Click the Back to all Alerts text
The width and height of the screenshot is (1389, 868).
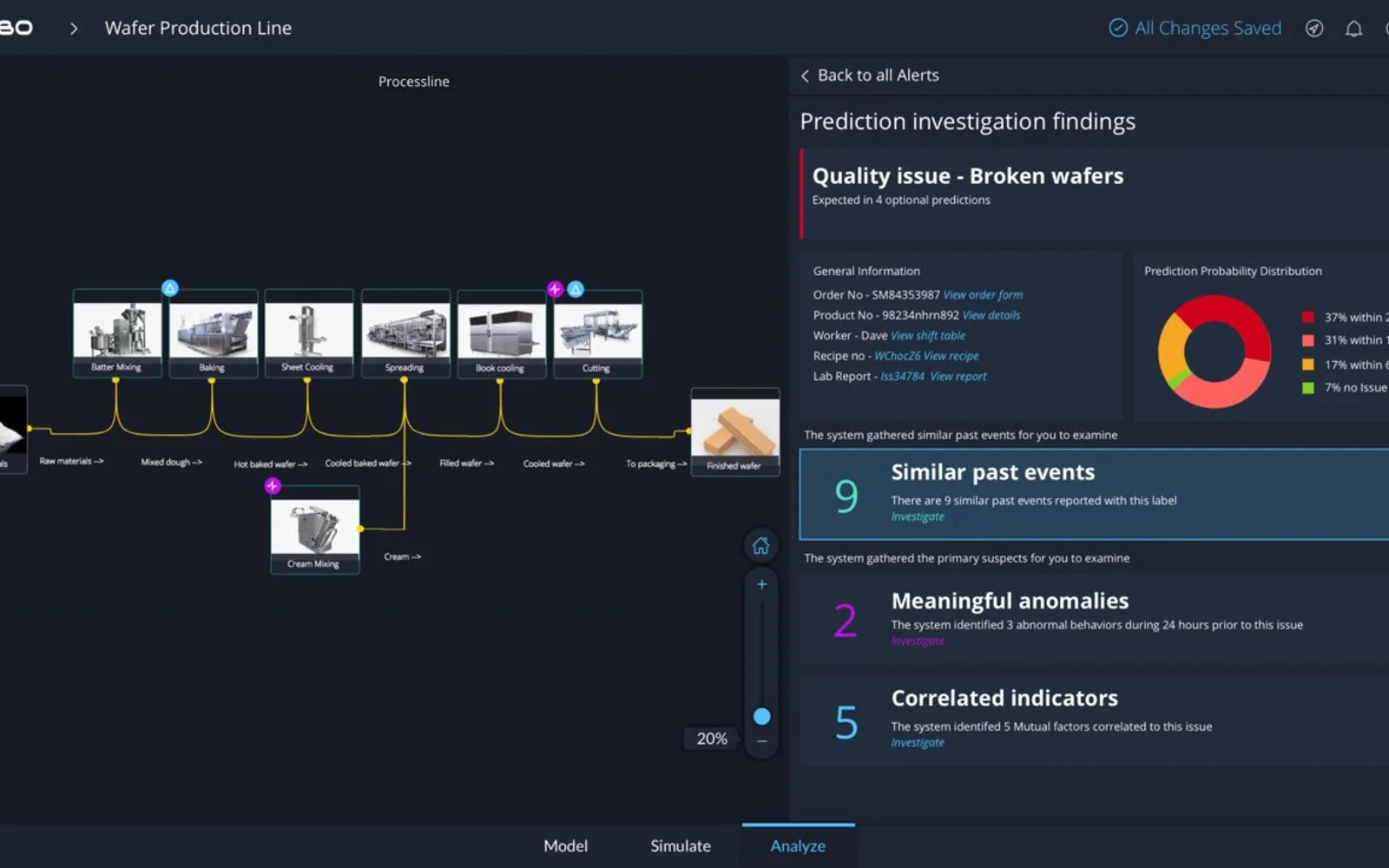click(x=879, y=76)
